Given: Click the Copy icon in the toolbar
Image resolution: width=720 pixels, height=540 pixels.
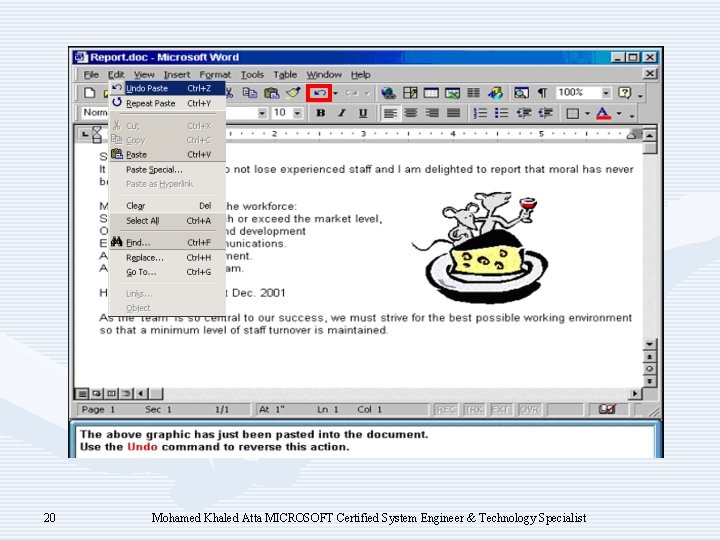Looking at the screenshot, I should pos(249,93).
